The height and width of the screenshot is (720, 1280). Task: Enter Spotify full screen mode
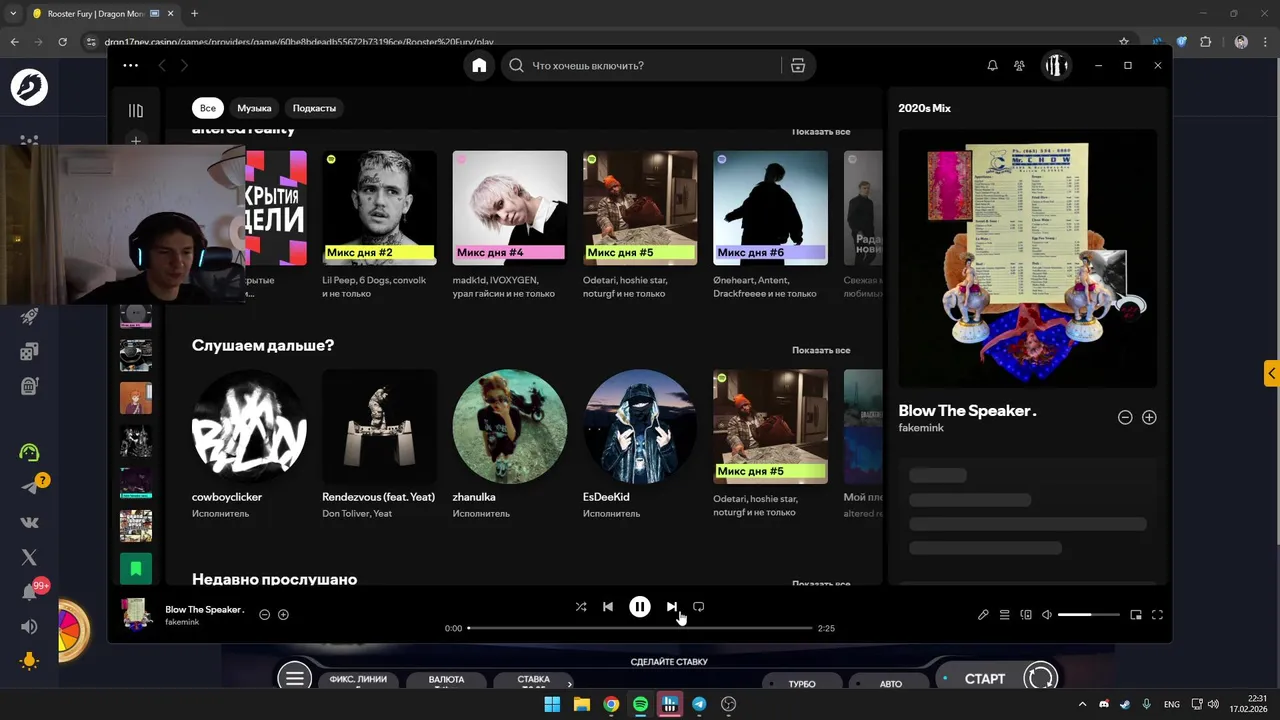click(1157, 615)
